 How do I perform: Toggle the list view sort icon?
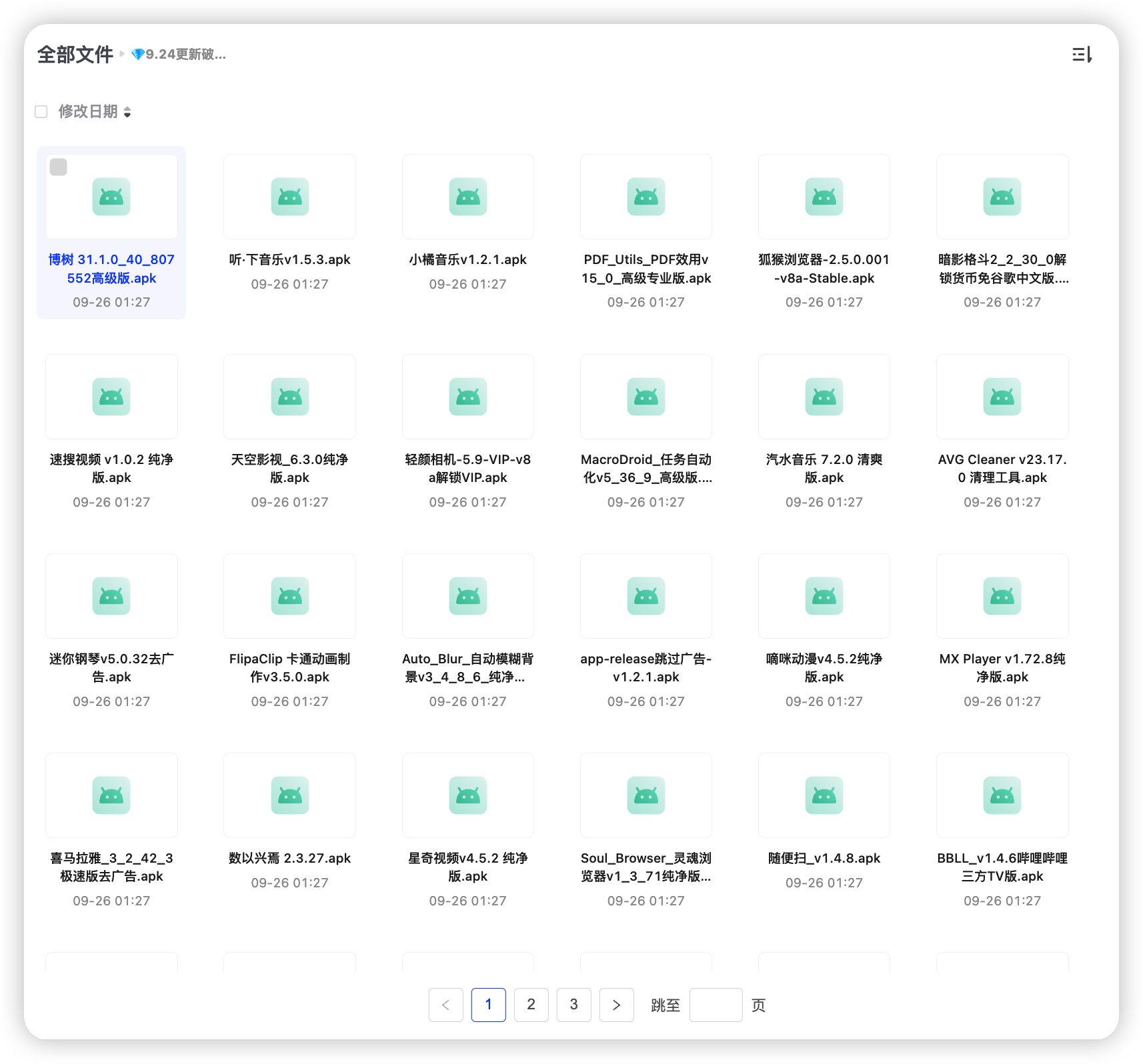point(1082,55)
